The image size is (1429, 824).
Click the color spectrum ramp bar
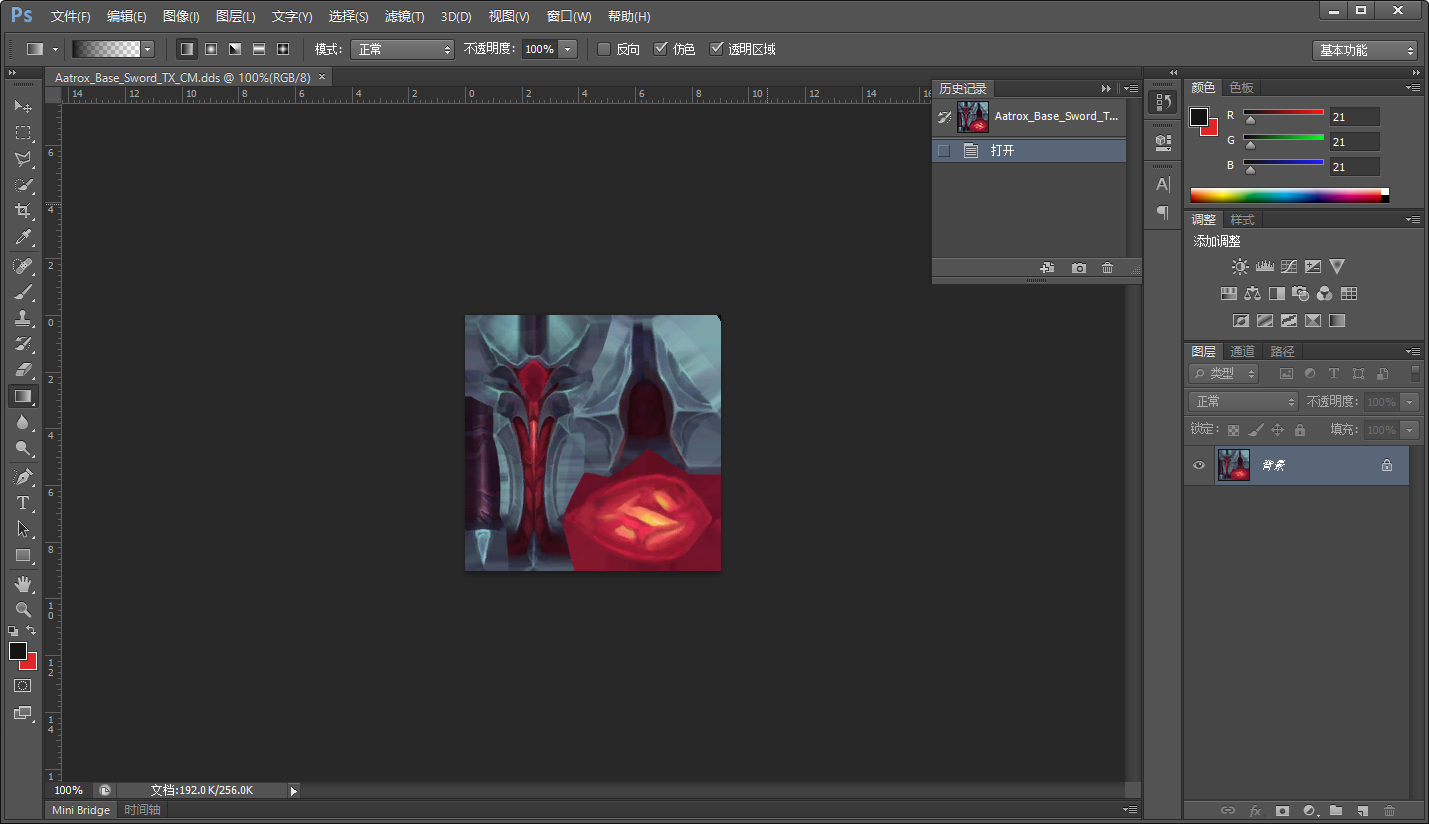click(x=1289, y=196)
